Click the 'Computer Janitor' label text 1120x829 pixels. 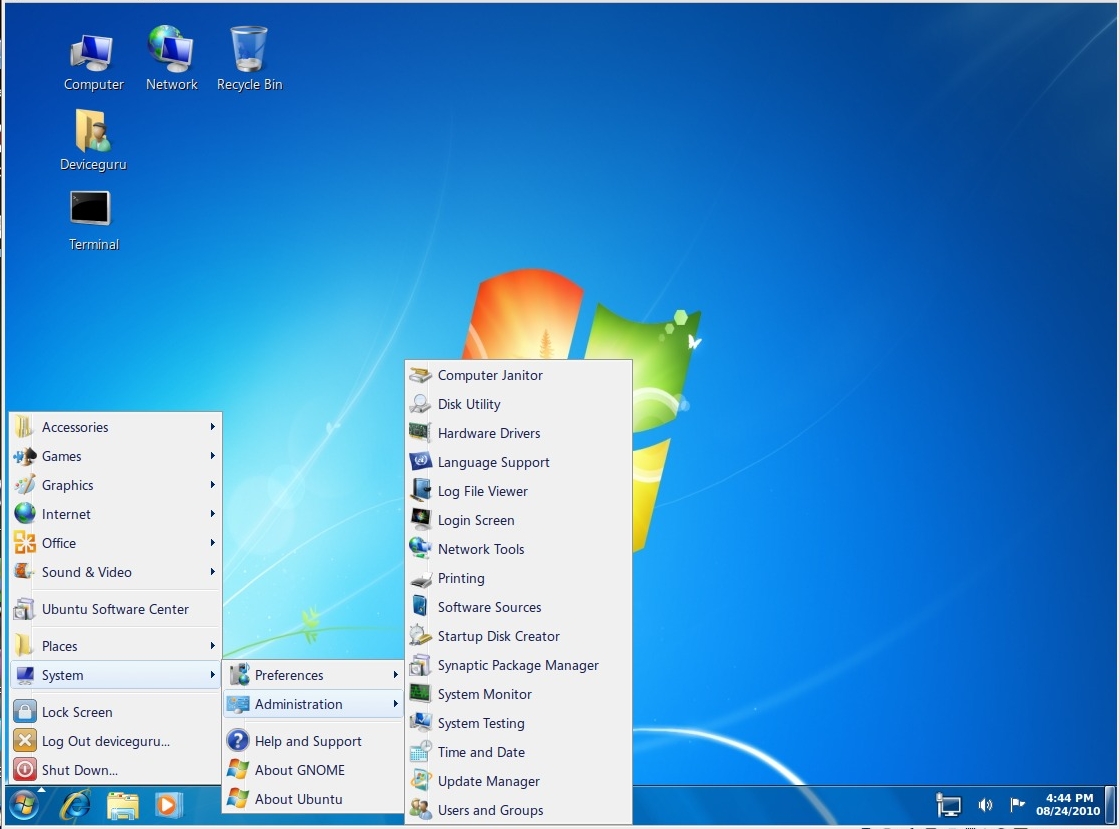(x=490, y=376)
